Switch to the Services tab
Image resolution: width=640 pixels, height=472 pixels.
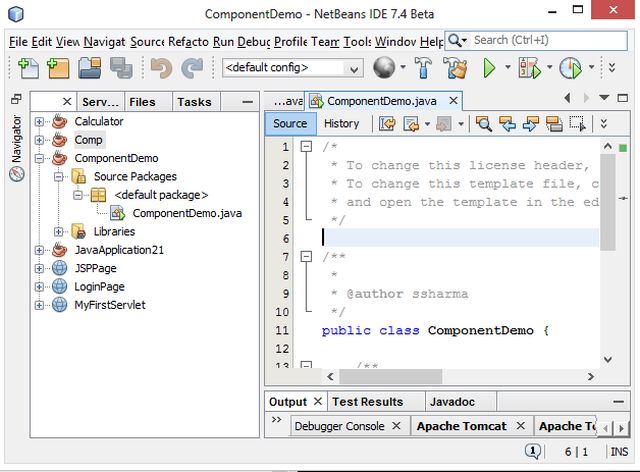(x=100, y=102)
